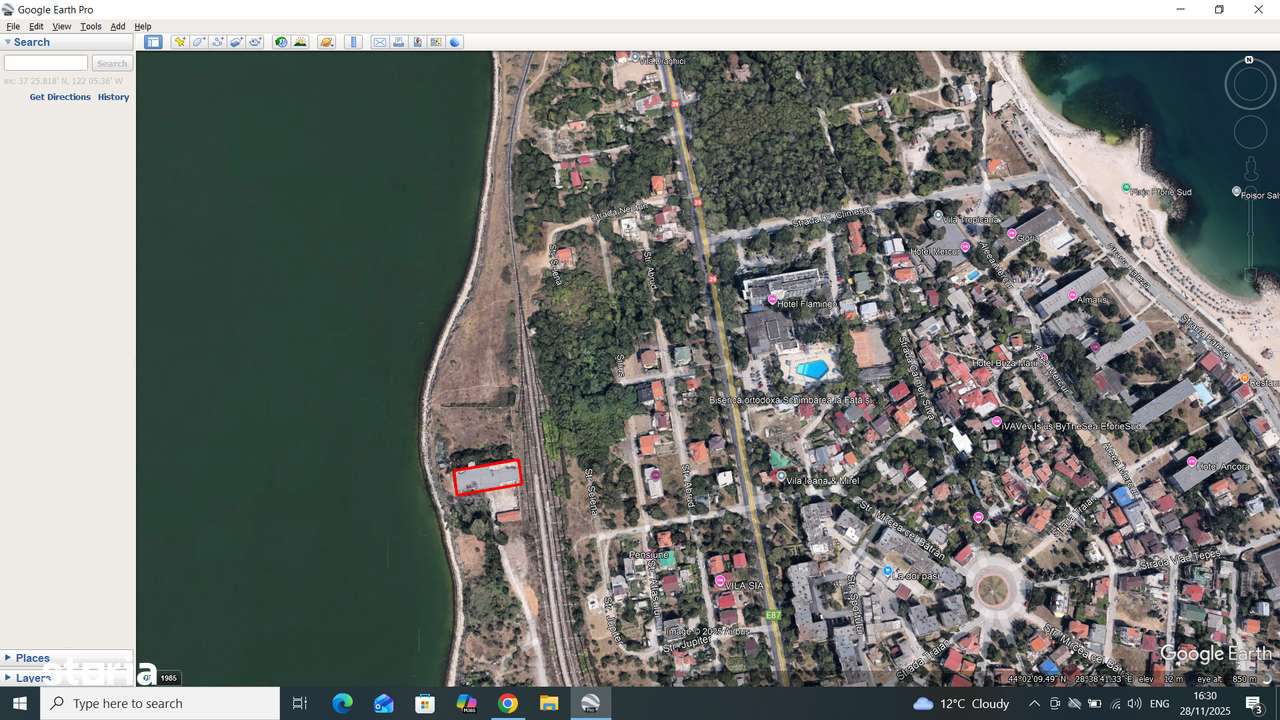Add a path from the toolbar
The height and width of the screenshot is (720, 1280).
[218, 42]
